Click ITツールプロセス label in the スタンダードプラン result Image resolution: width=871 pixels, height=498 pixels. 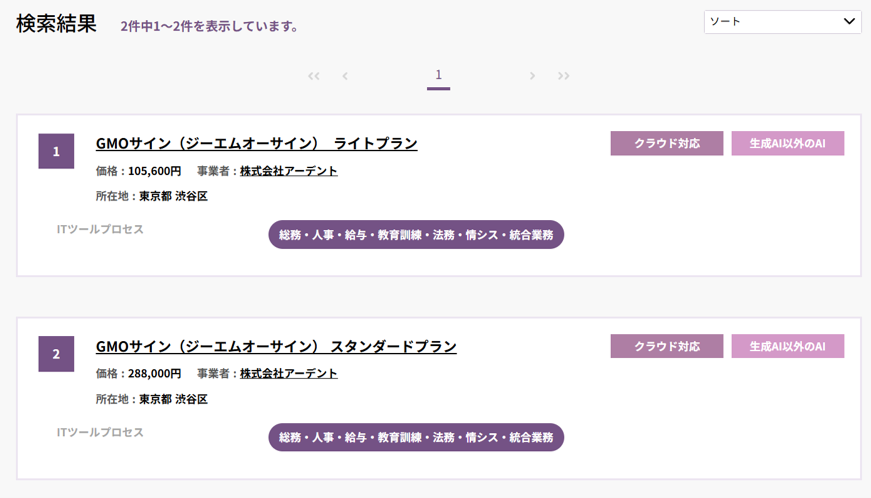coord(100,432)
